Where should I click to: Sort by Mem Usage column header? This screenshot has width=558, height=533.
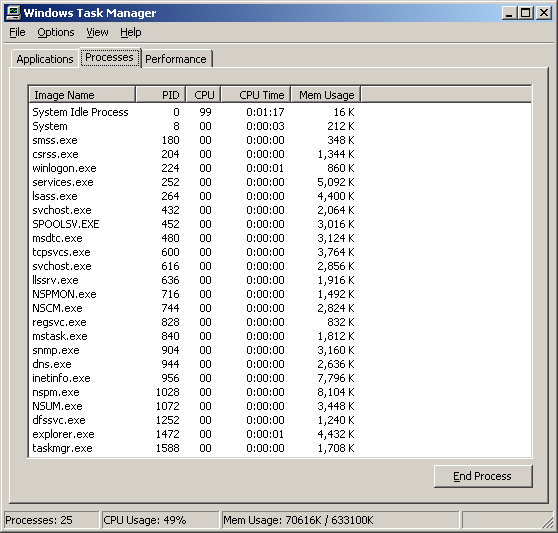(x=326, y=95)
